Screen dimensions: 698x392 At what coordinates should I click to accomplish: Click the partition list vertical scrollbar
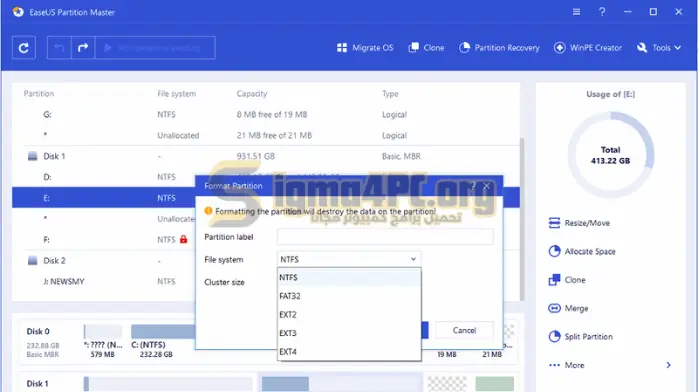pyautogui.click(x=522, y=219)
